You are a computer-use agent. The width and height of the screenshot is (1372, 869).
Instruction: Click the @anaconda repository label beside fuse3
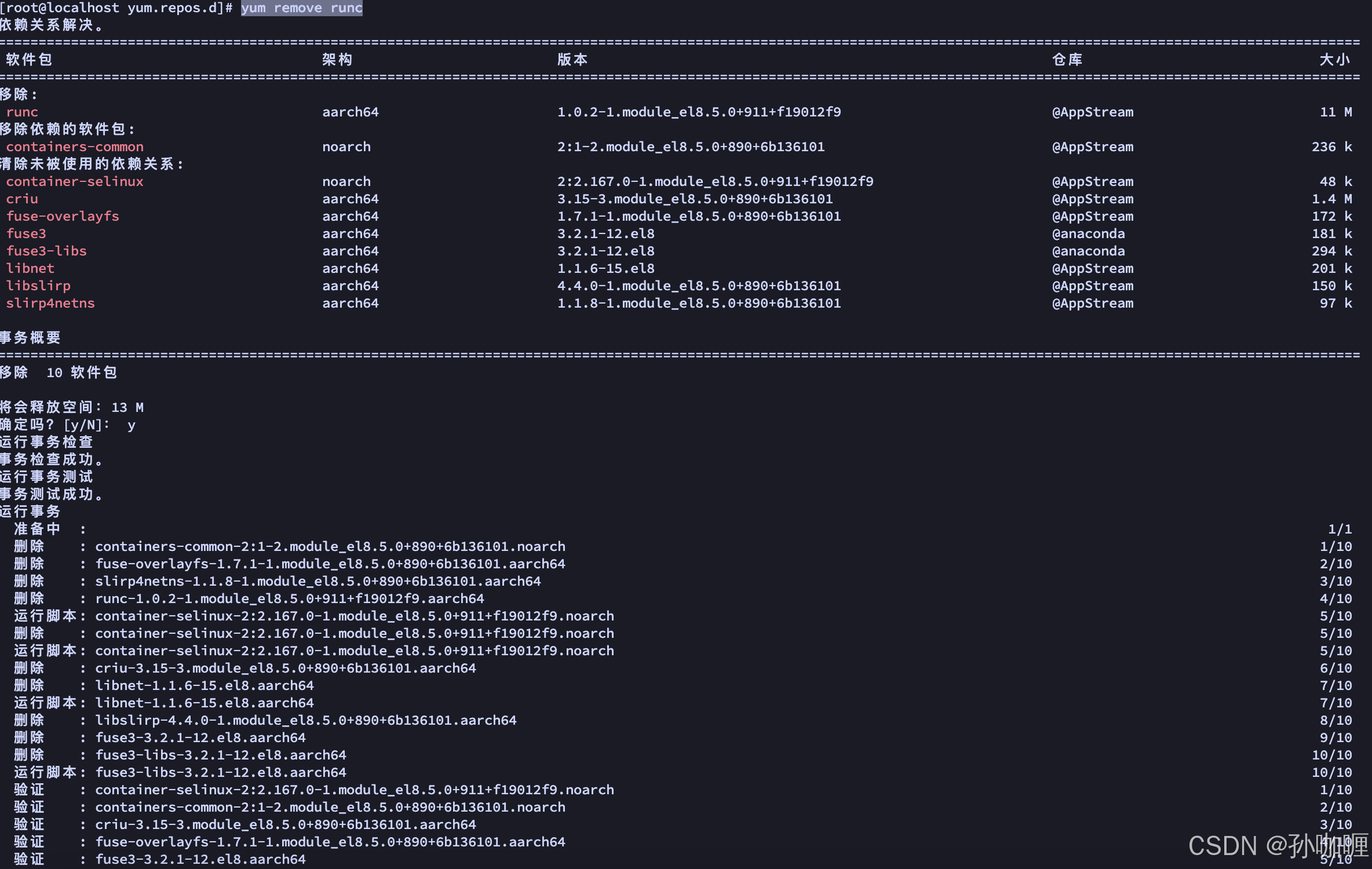pos(1089,233)
